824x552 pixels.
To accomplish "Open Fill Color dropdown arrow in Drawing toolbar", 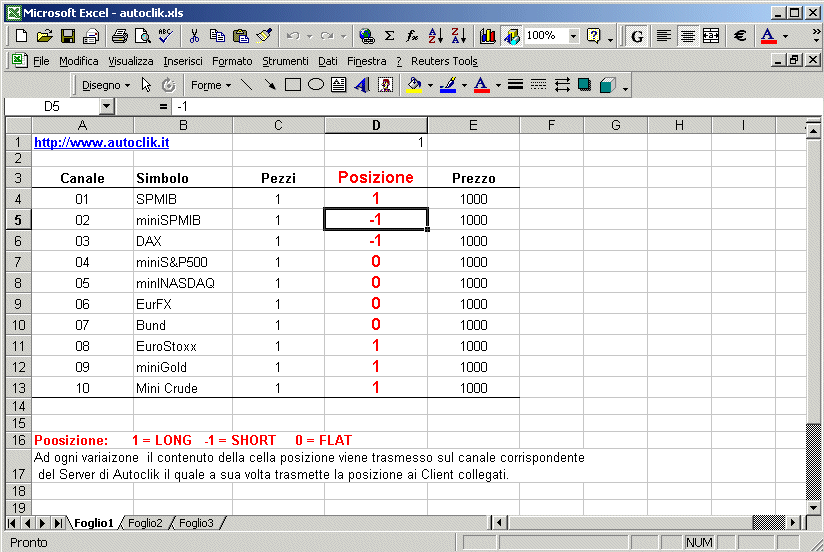I will pos(430,85).
